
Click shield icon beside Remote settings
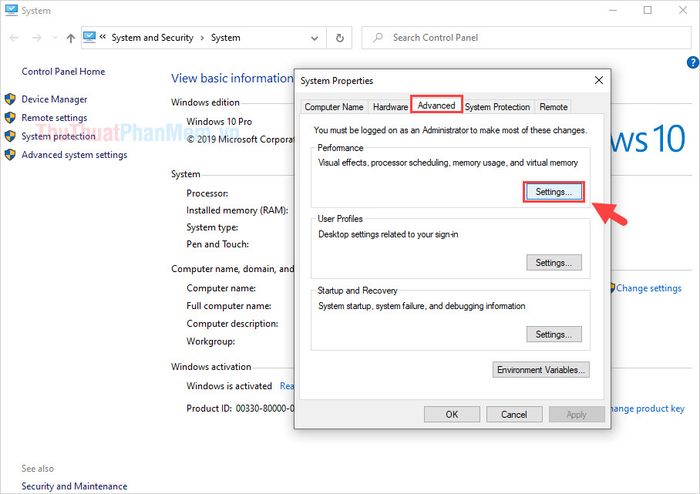(10, 117)
